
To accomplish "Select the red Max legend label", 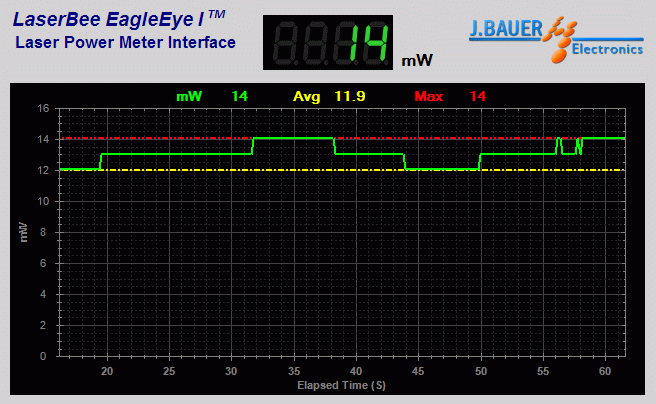I will 429,96.
